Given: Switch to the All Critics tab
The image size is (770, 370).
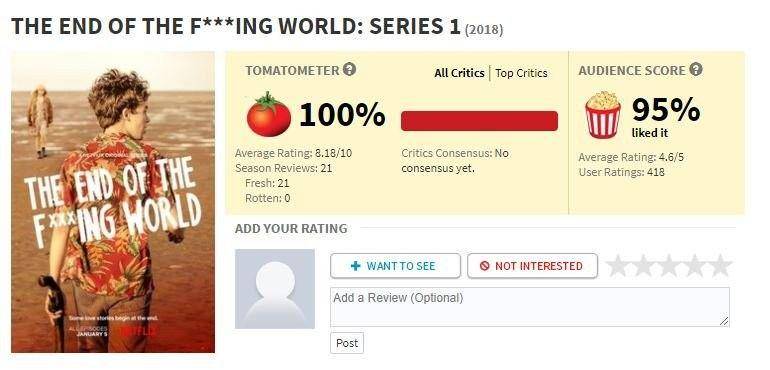Looking at the screenshot, I should pos(459,73).
